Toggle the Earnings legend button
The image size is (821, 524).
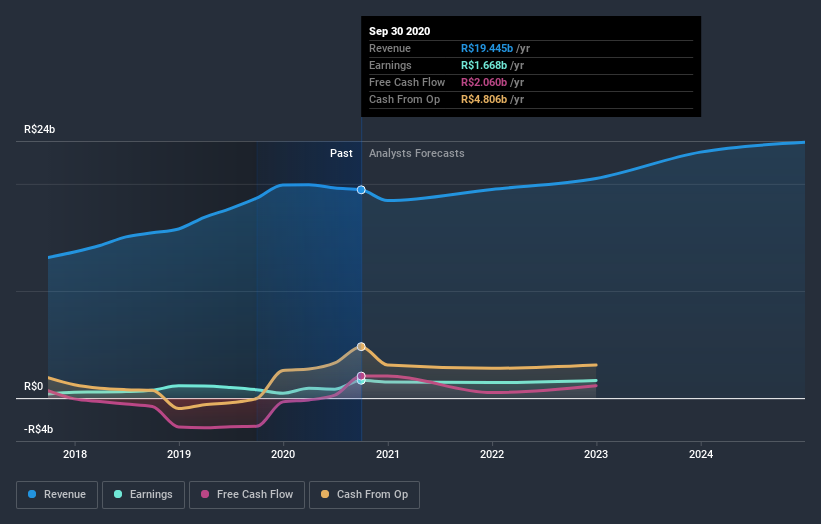(143, 495)
